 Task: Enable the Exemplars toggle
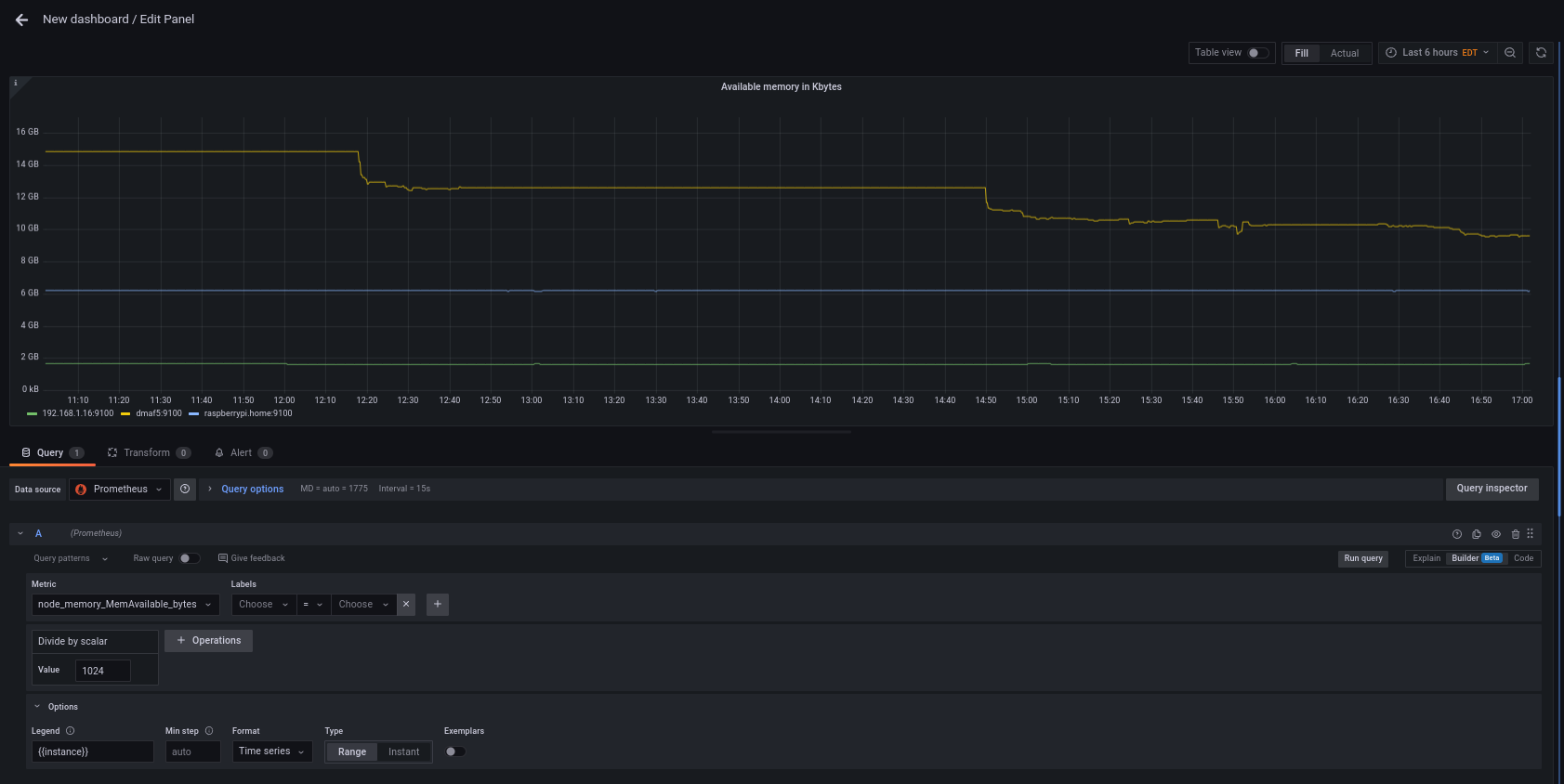[454, 751]
